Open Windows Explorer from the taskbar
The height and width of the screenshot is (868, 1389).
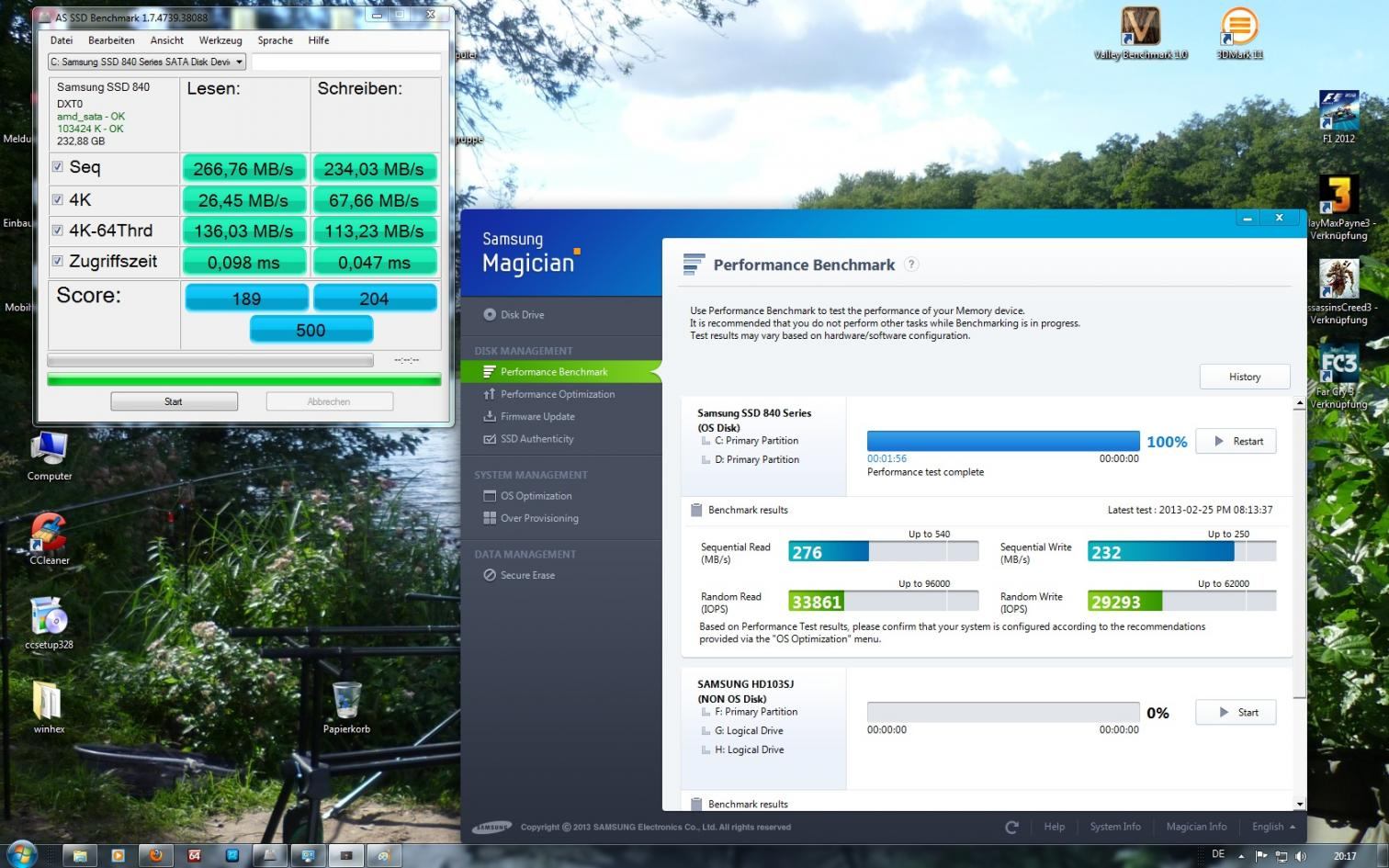80,855
